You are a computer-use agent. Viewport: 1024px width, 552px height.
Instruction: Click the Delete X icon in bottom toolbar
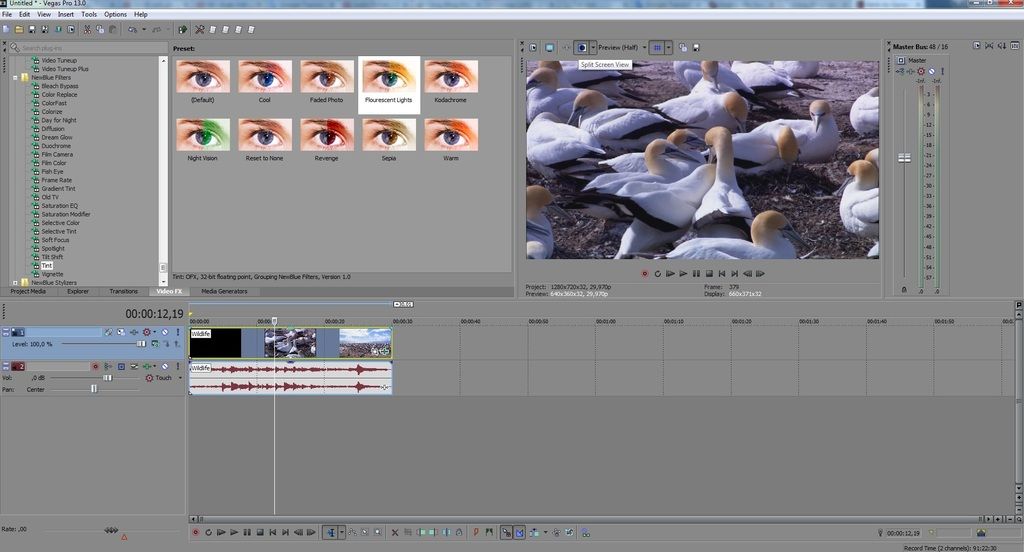tap(394, 533)
